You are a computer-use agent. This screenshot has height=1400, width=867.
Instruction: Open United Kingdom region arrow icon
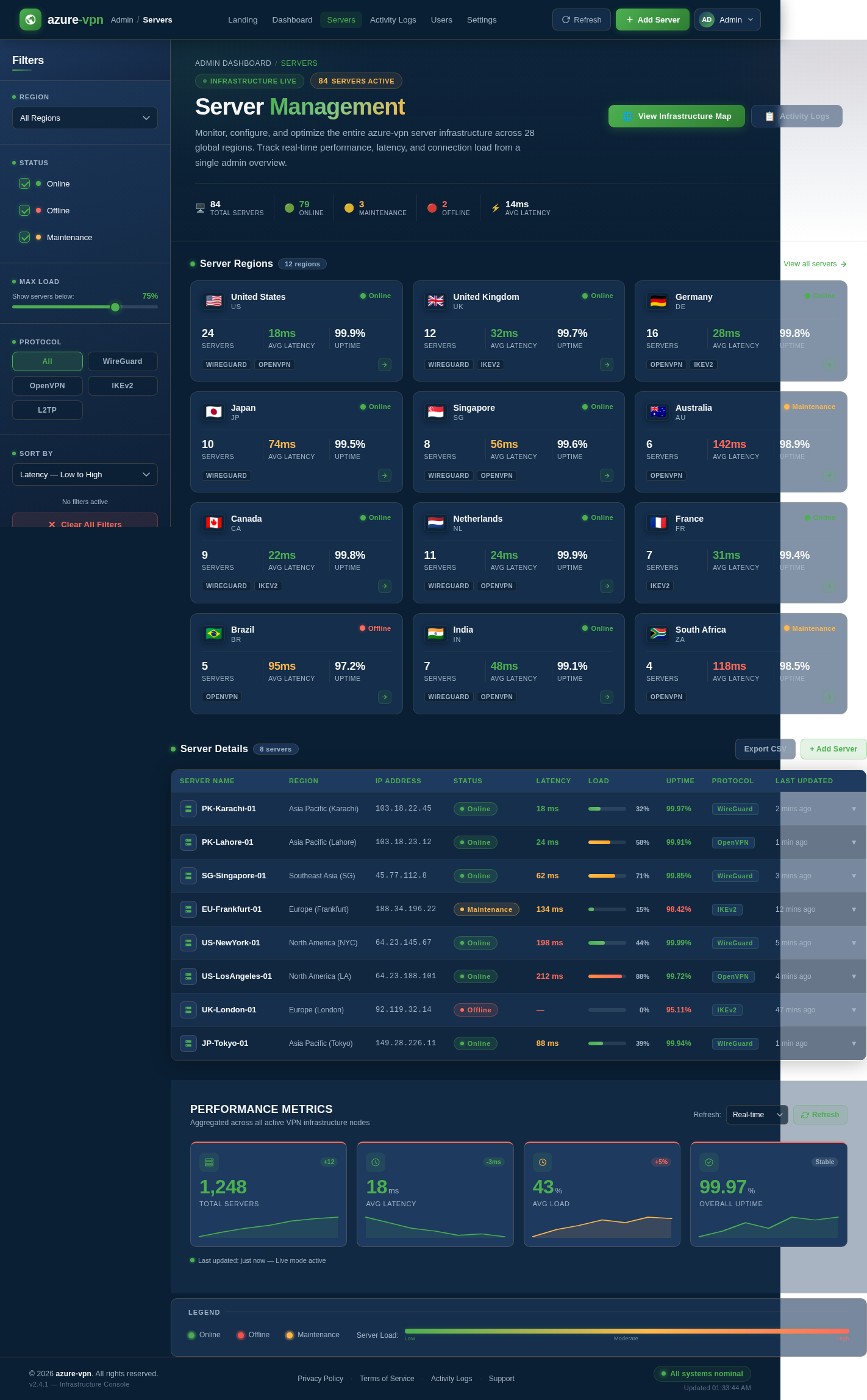(607, 364)
